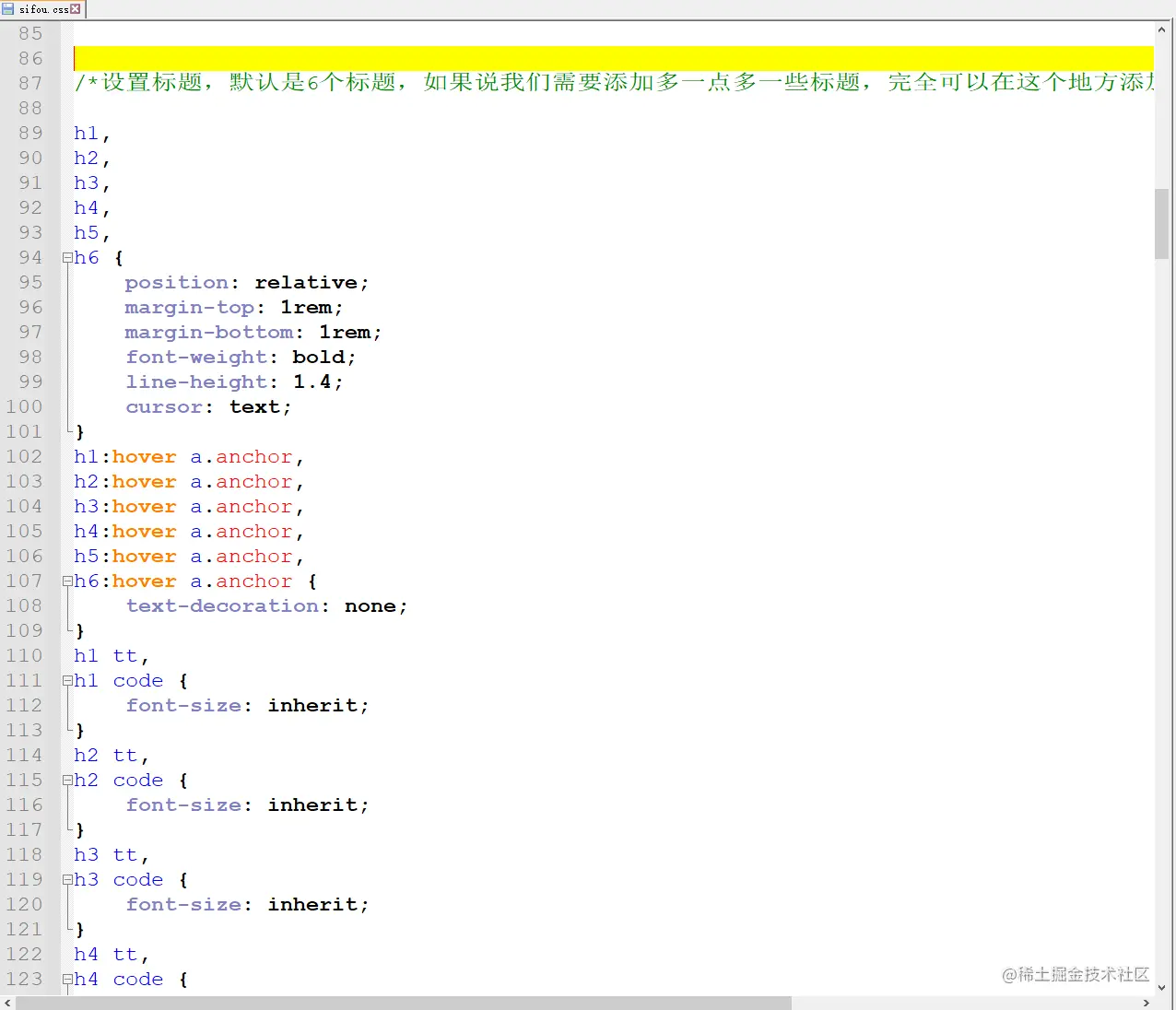
Task: Click the value 'relative' on line 95
Action: click(x=306, y=283)
